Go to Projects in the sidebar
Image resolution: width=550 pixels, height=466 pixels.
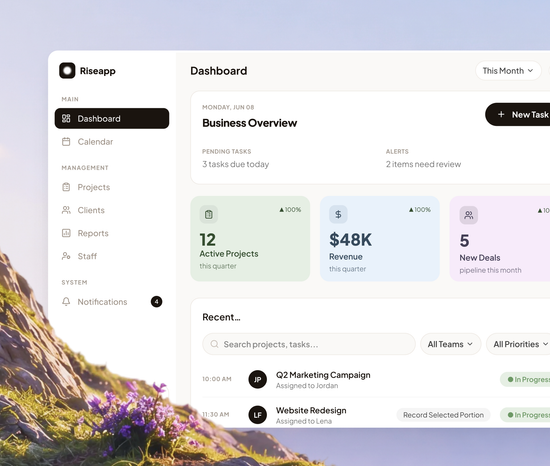click(x=112, y=187)
